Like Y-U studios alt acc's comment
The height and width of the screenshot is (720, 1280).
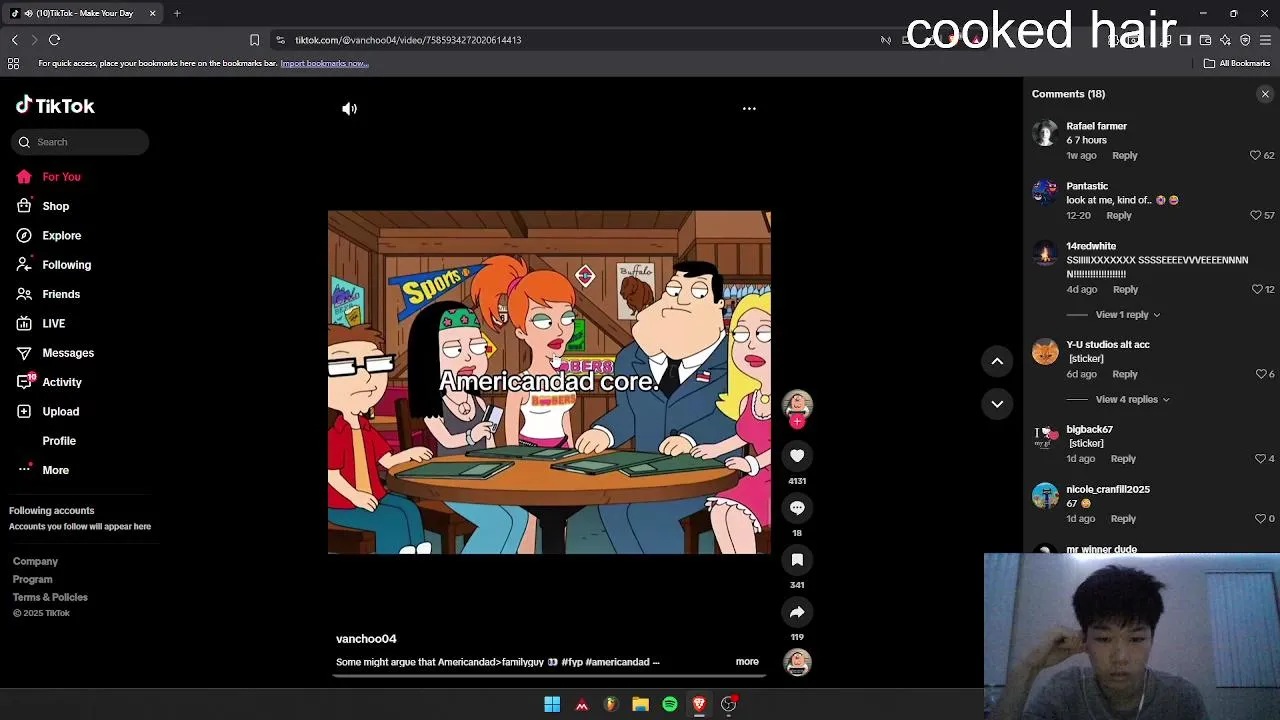[1261, 374]
